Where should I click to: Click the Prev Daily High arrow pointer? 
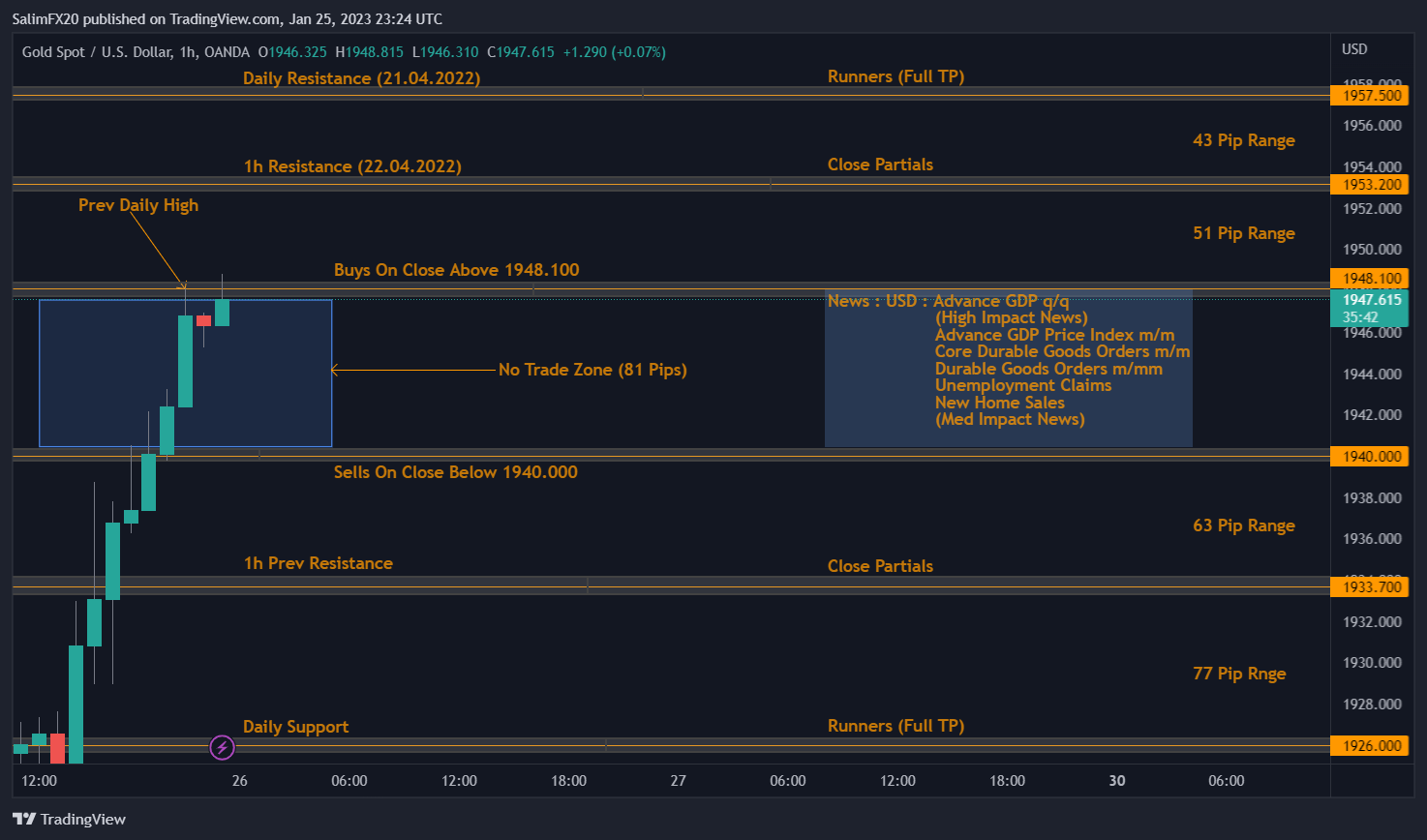tap(161, 251)
